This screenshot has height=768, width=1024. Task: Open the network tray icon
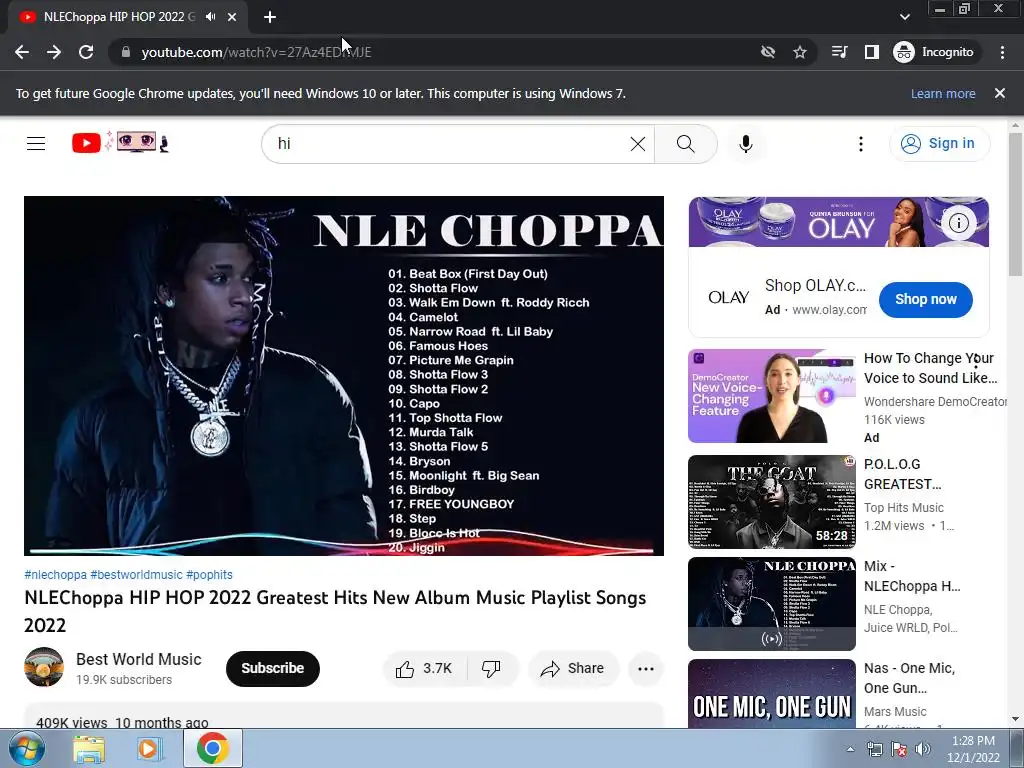tap(874, 750)
